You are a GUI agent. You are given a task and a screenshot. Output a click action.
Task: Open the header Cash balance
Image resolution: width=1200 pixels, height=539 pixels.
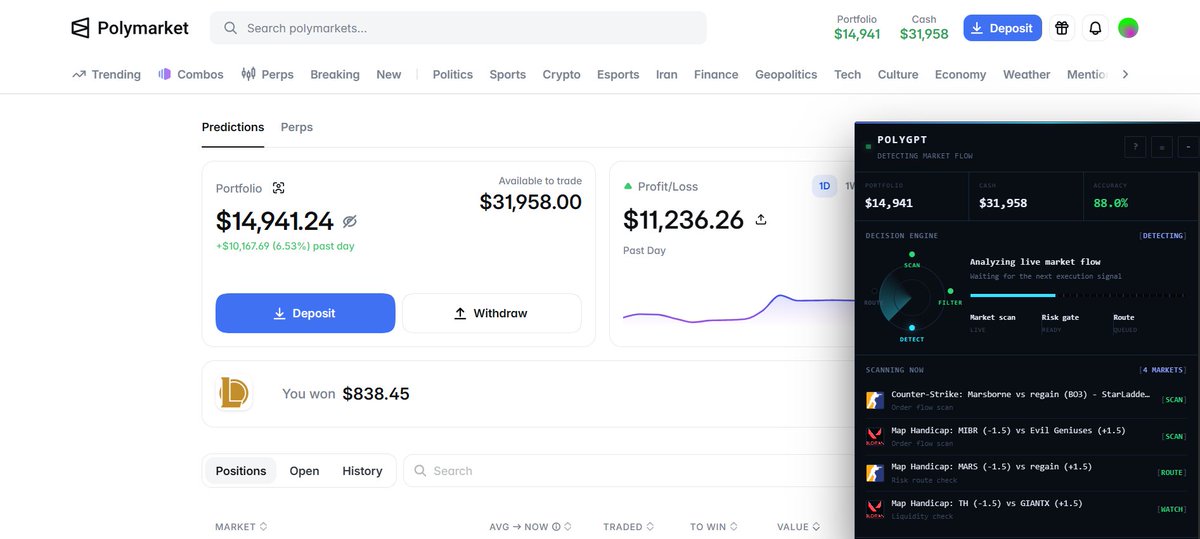click(924, 27)
